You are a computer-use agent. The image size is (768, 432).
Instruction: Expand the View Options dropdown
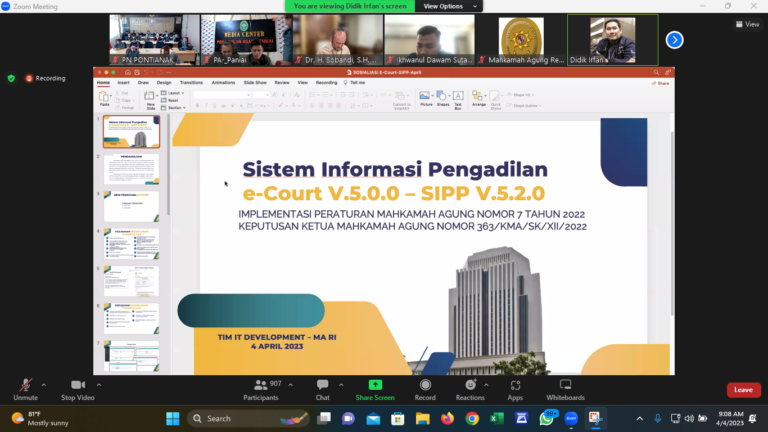click(x=443, y=6)
